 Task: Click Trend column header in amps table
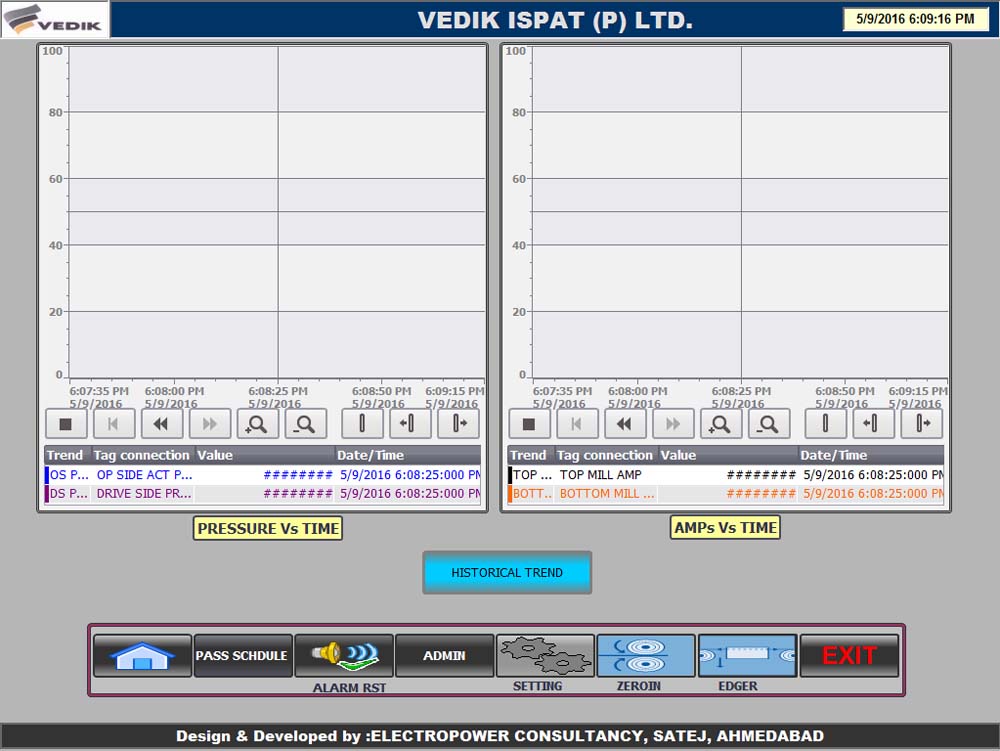coord(529,455)
